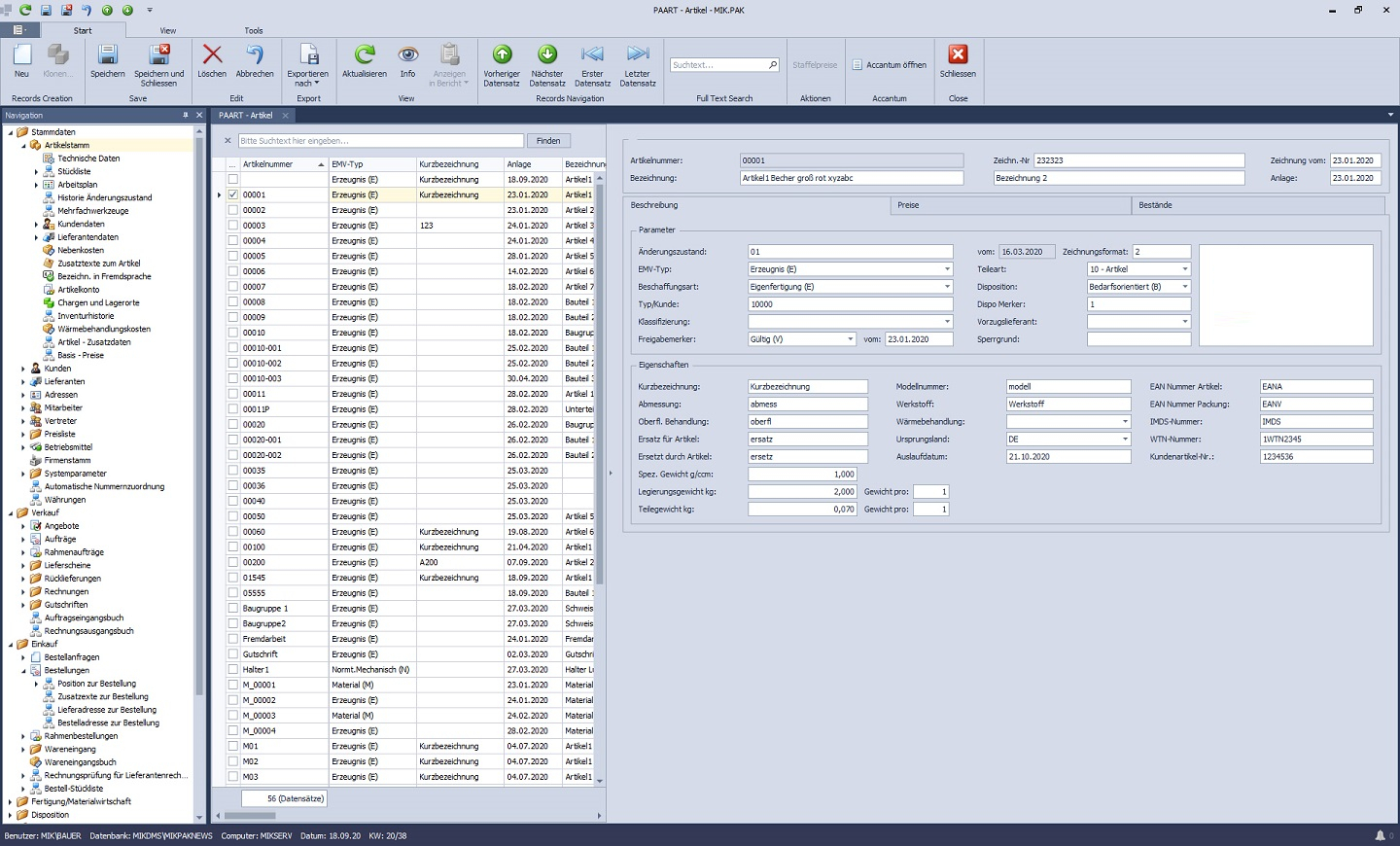Image resolution: width=1400 pixels, height=846 pixels.
Task: Open the Ursprungsland dropdown
Action: (x=1125, y=440)
